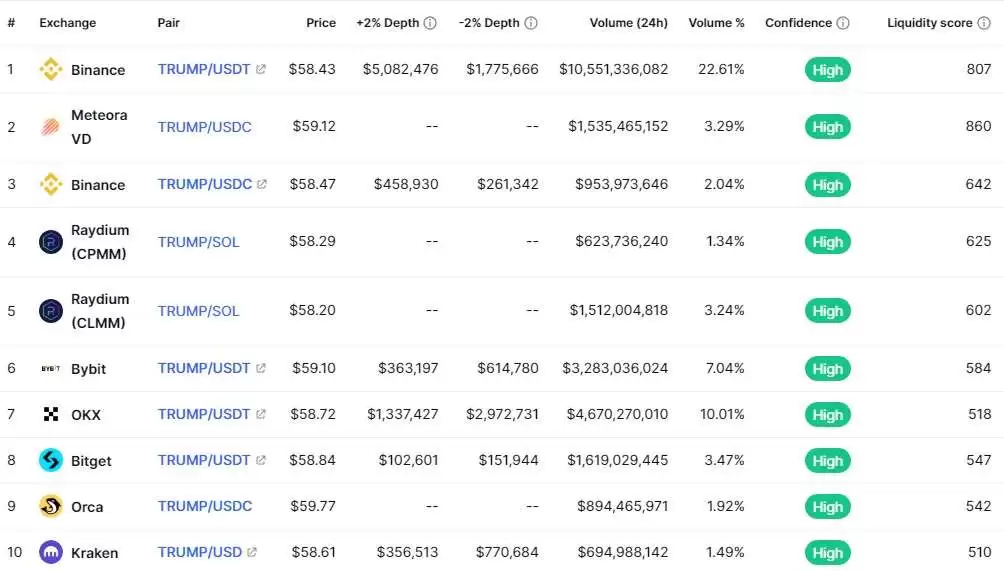The image size is (1004, 571).
Task: Click the High confidence badge for OKX
Action: click(827, 415)
